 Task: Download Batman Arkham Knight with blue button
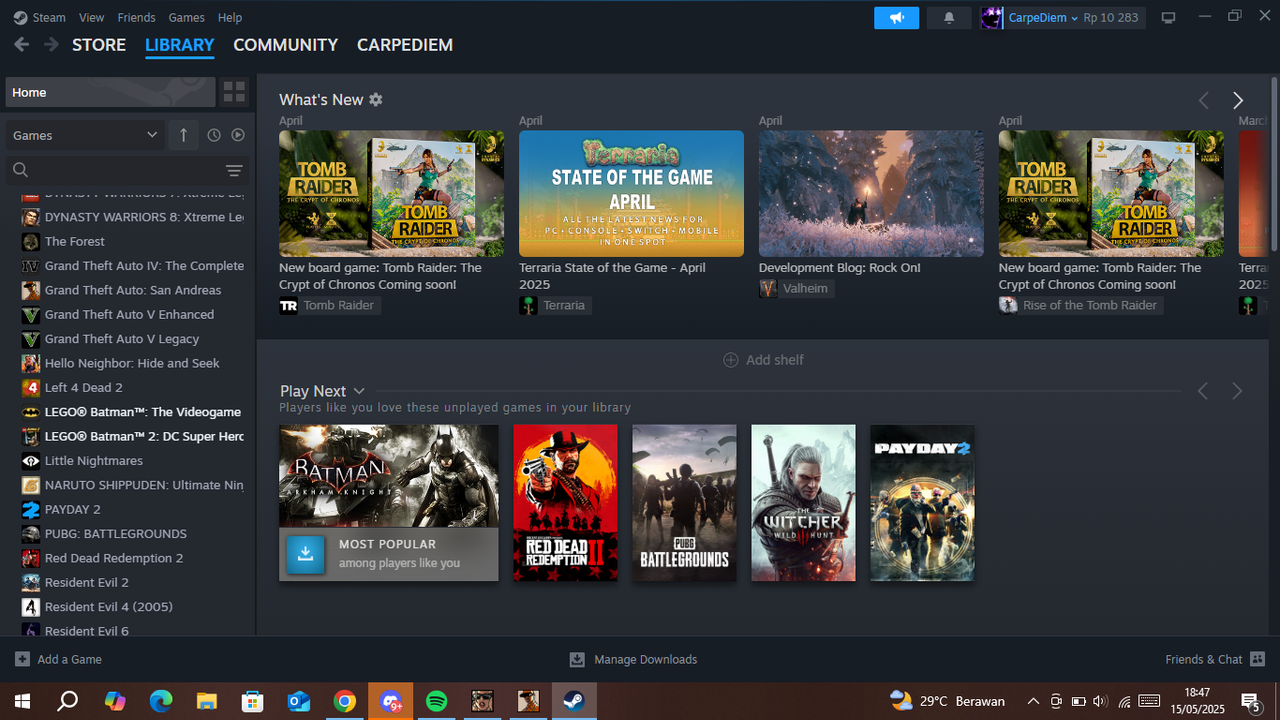(305, 554)
